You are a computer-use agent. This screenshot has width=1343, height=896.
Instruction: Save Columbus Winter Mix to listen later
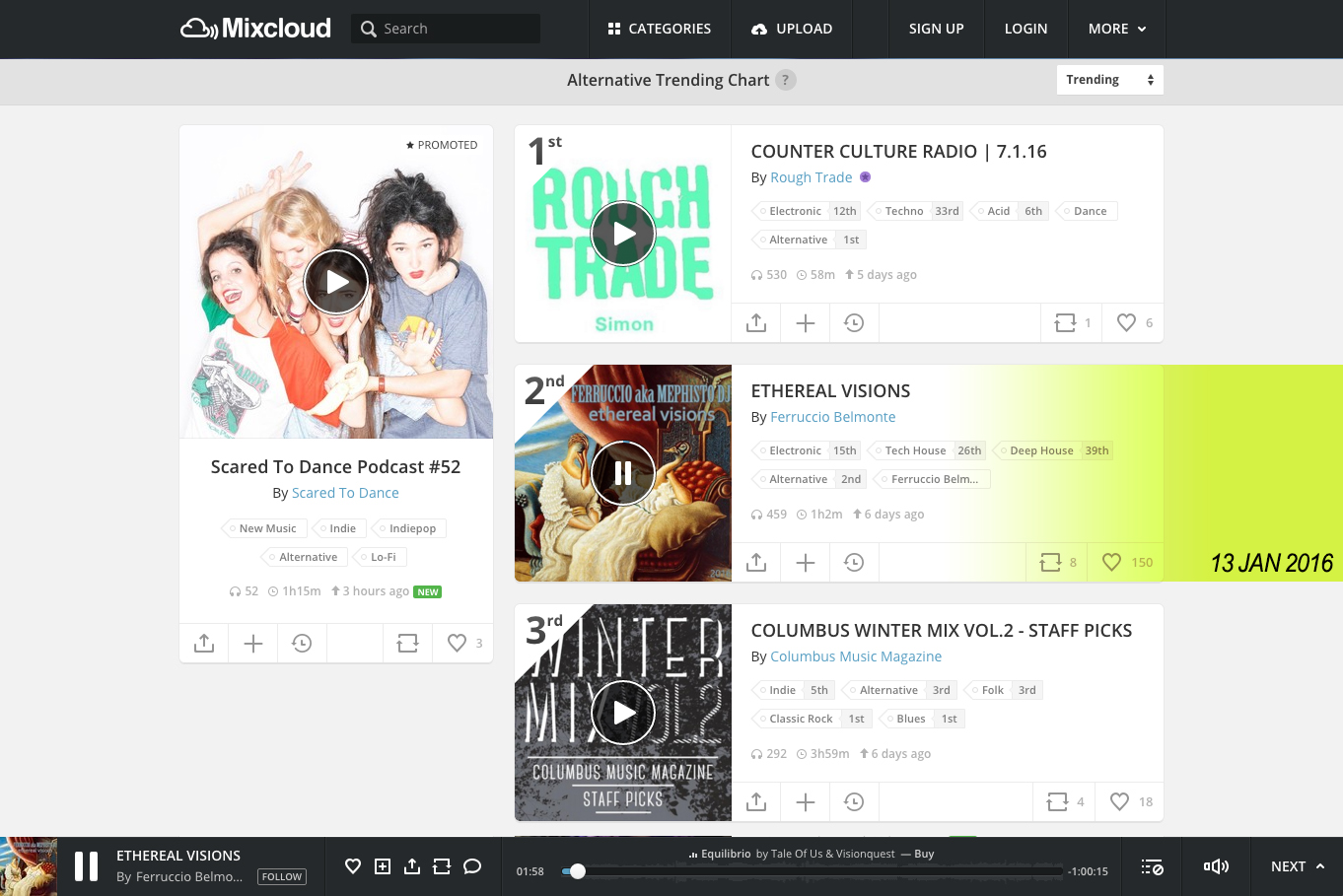[x=854, y=801]
